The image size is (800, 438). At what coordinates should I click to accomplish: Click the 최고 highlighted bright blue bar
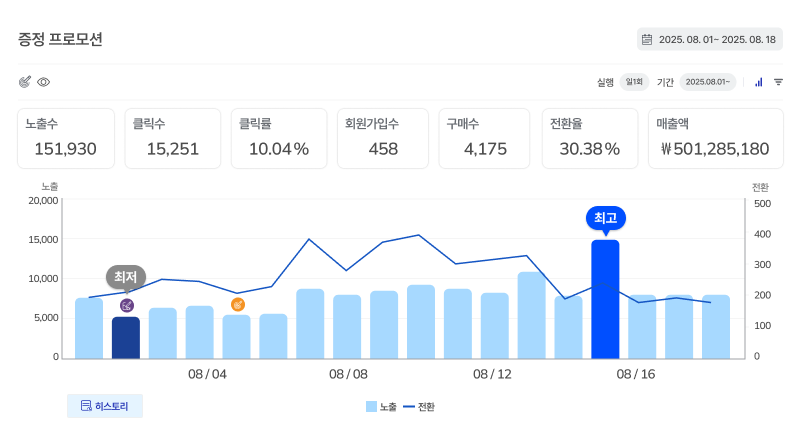[x=605, y=298]
